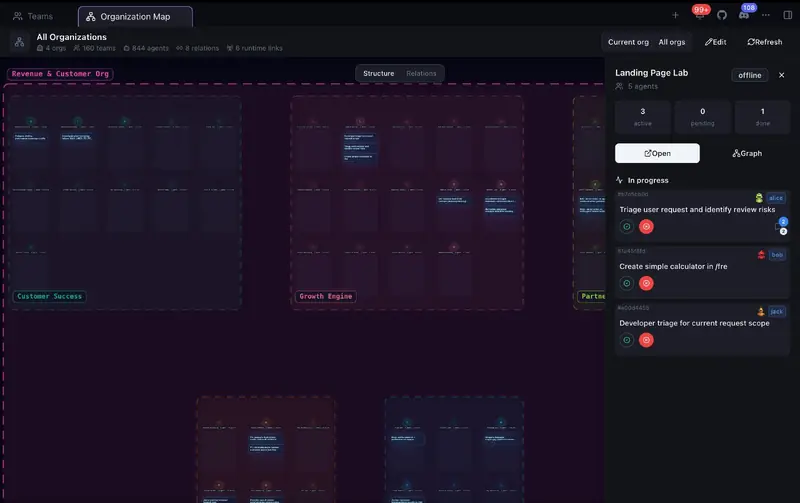Open the GitHub icon link

point(721,15)
